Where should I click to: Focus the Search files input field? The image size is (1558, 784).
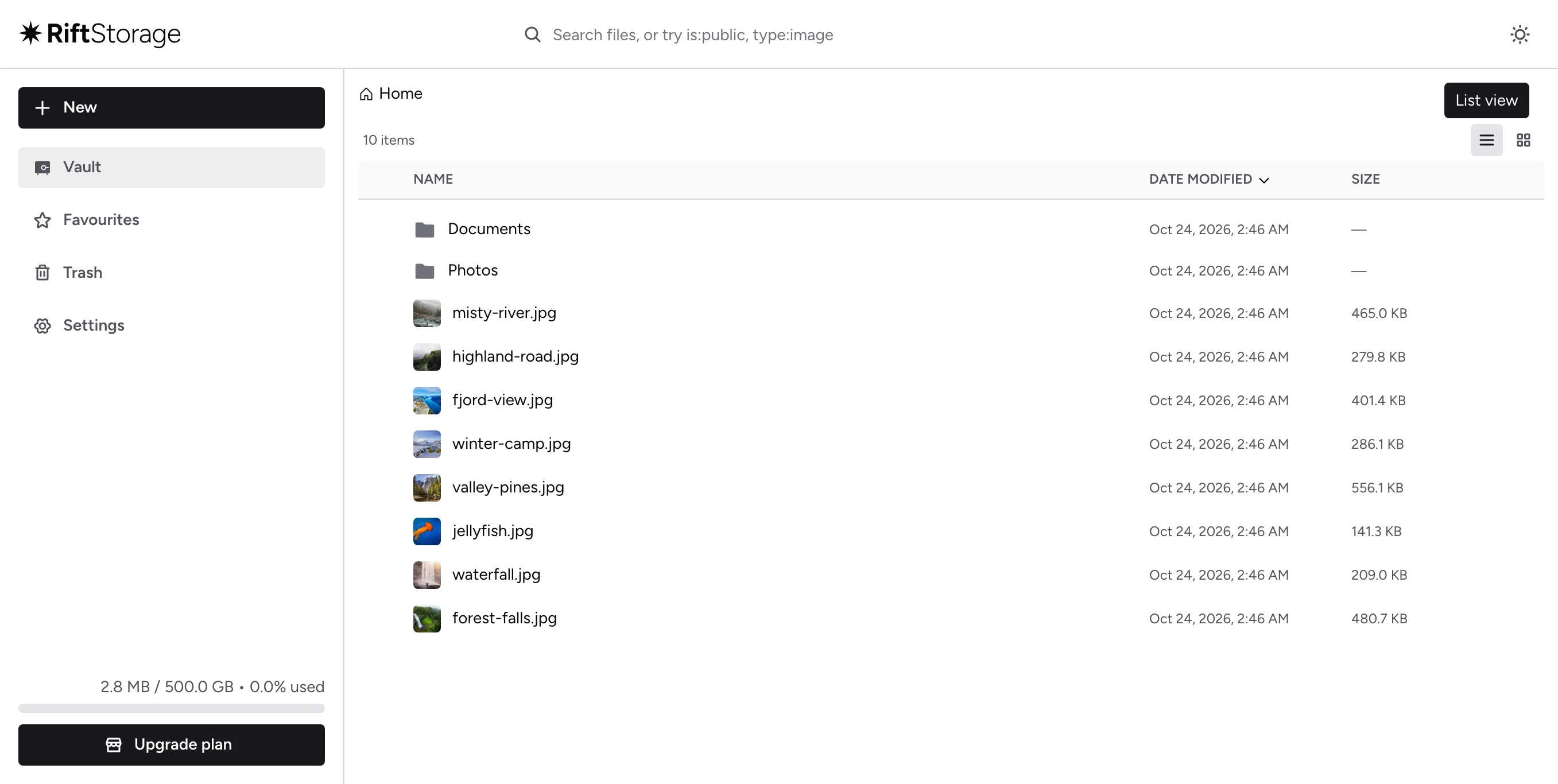click(692, 34)
